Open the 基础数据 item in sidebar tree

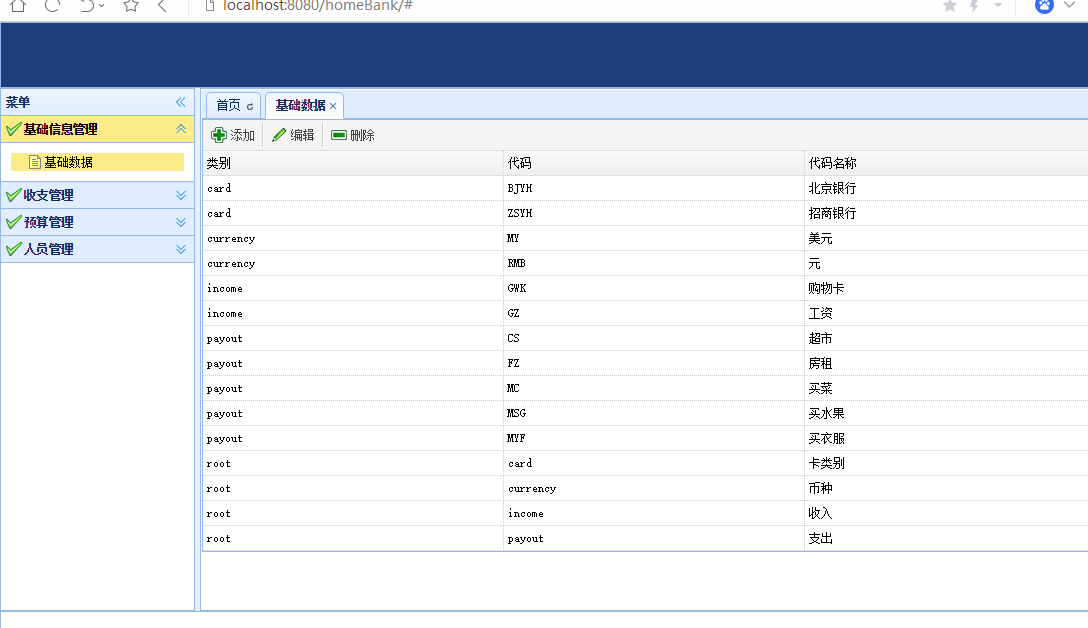(68, 162)
